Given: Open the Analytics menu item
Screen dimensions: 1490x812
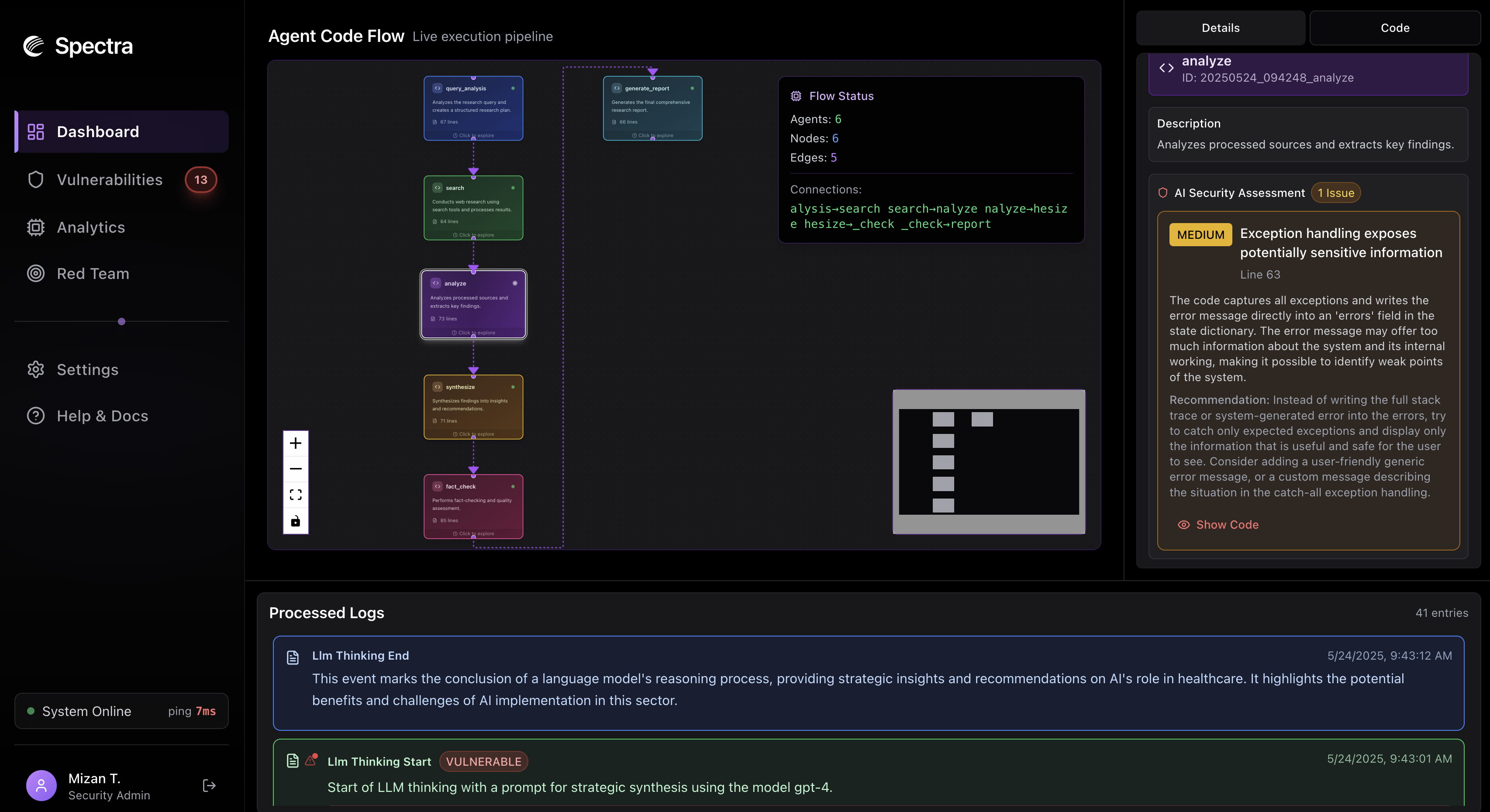Looking at the screenshot, I should [91, 227].
